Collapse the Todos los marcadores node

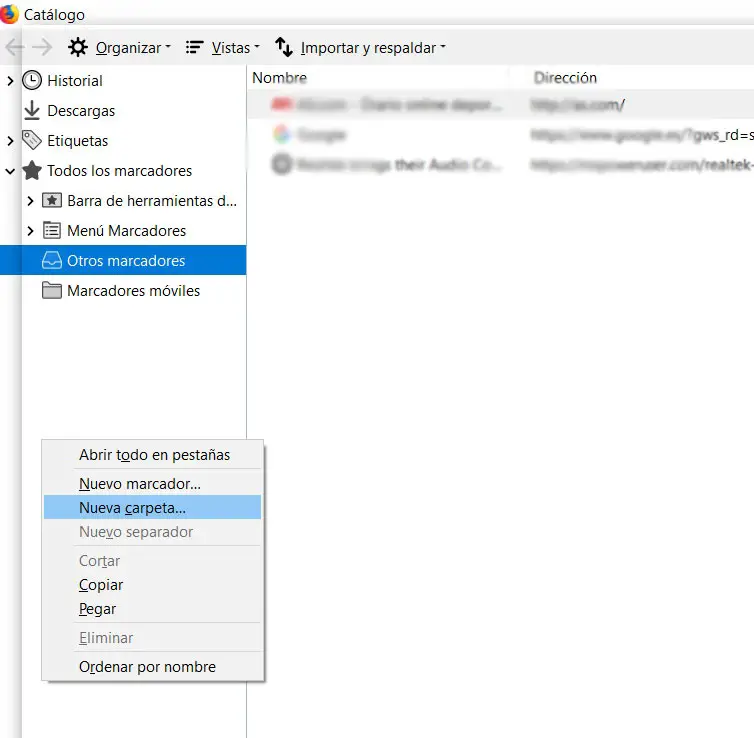pyautogui.click(x=10, y=171)
